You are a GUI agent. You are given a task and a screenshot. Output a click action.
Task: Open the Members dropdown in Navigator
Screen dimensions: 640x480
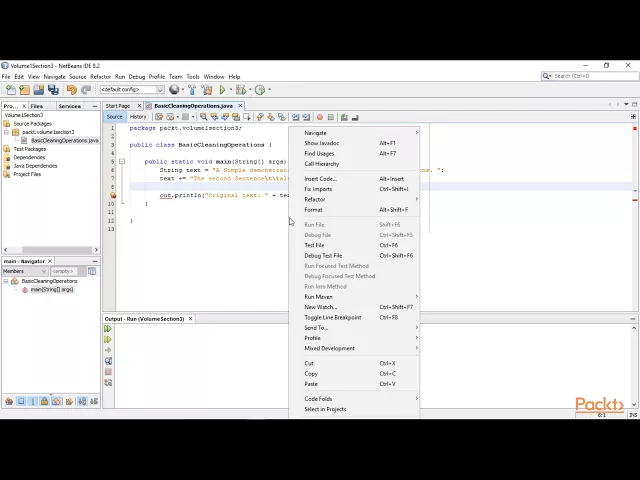25,271
